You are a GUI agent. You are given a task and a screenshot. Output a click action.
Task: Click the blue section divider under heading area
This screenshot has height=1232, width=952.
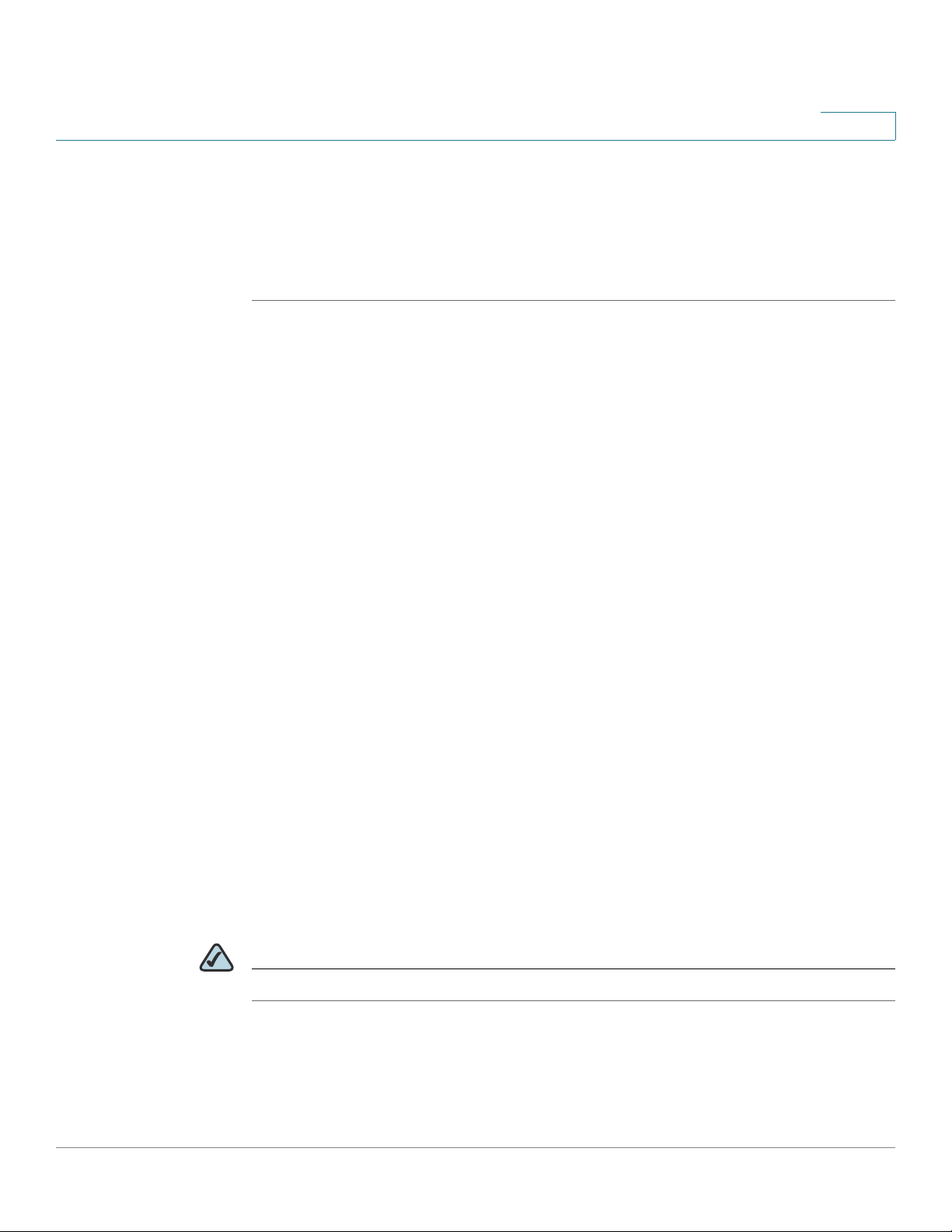tap(574, 300)
